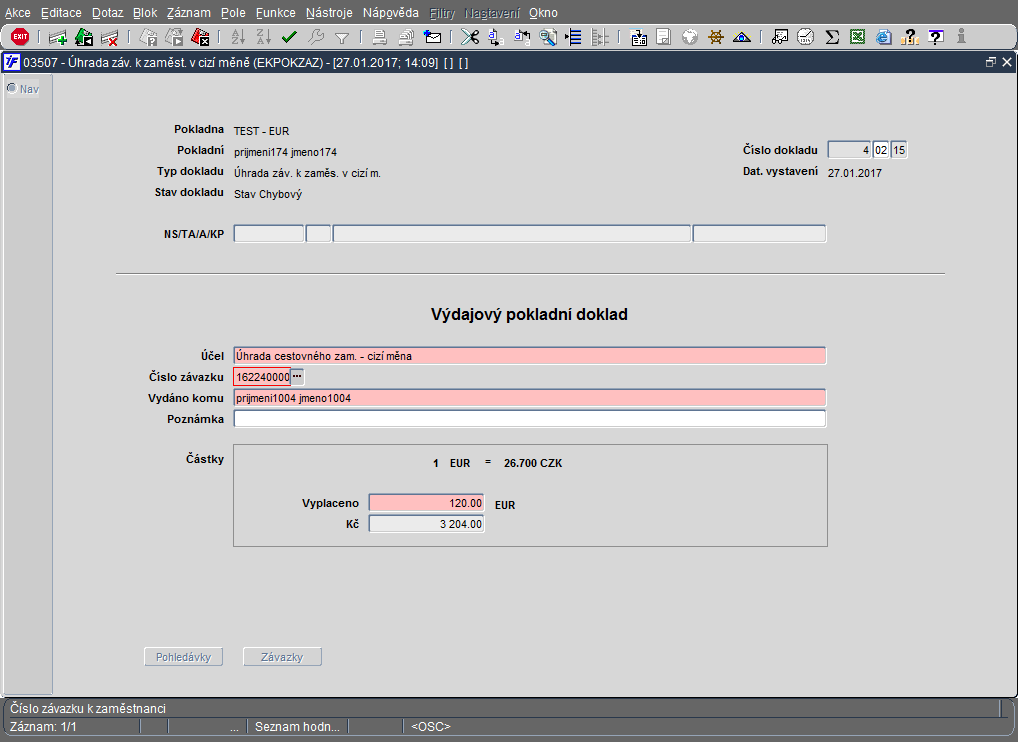Open the Akce menu

[18, 12]
